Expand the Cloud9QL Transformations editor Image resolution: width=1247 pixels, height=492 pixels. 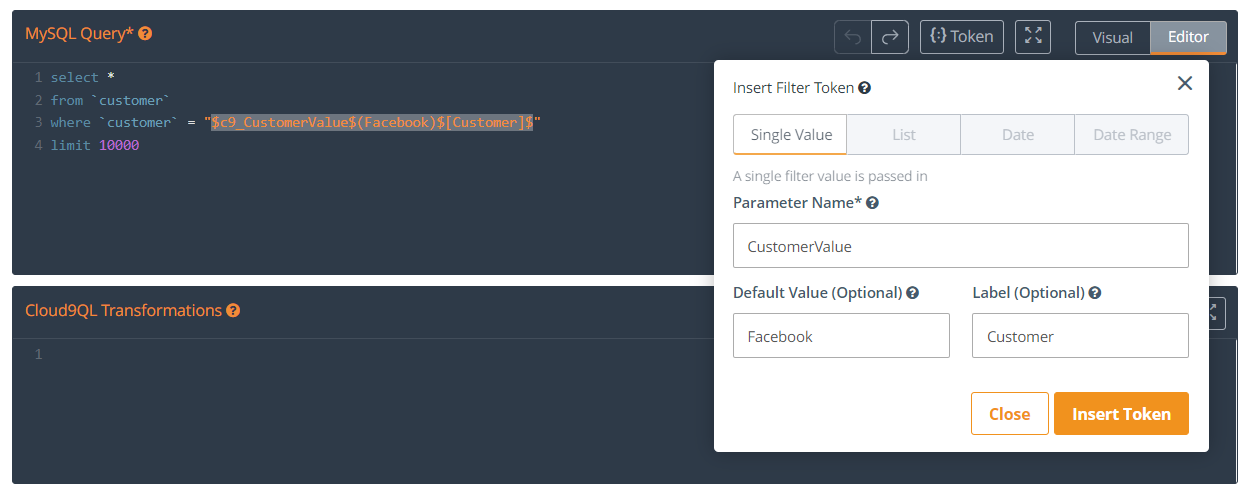1215,311
